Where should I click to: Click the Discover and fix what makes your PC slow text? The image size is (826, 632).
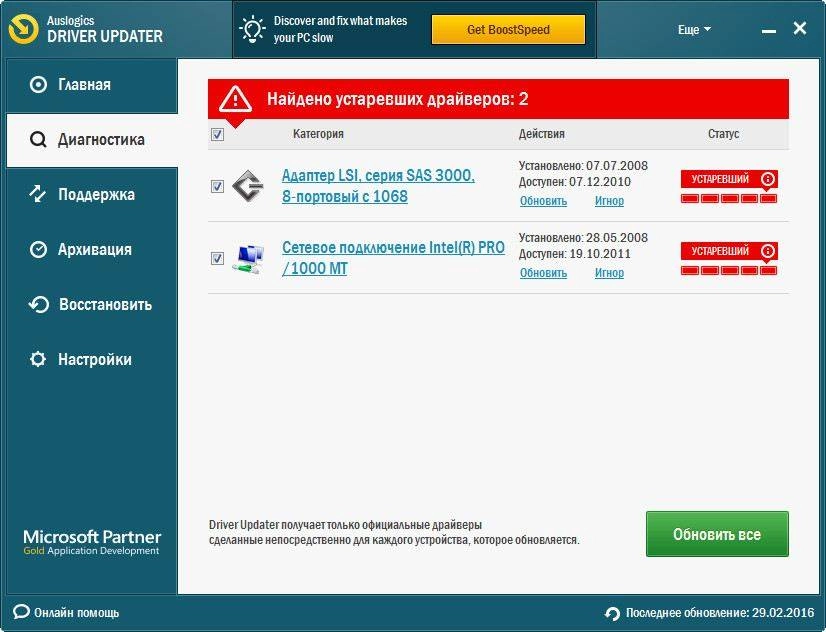(x=340, y=29)
